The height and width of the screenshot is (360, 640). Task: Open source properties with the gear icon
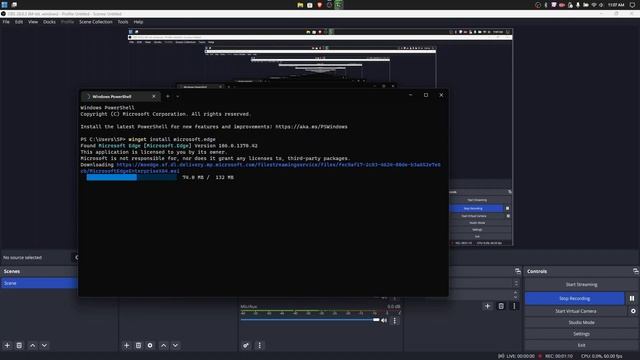(x=150, y=345)
